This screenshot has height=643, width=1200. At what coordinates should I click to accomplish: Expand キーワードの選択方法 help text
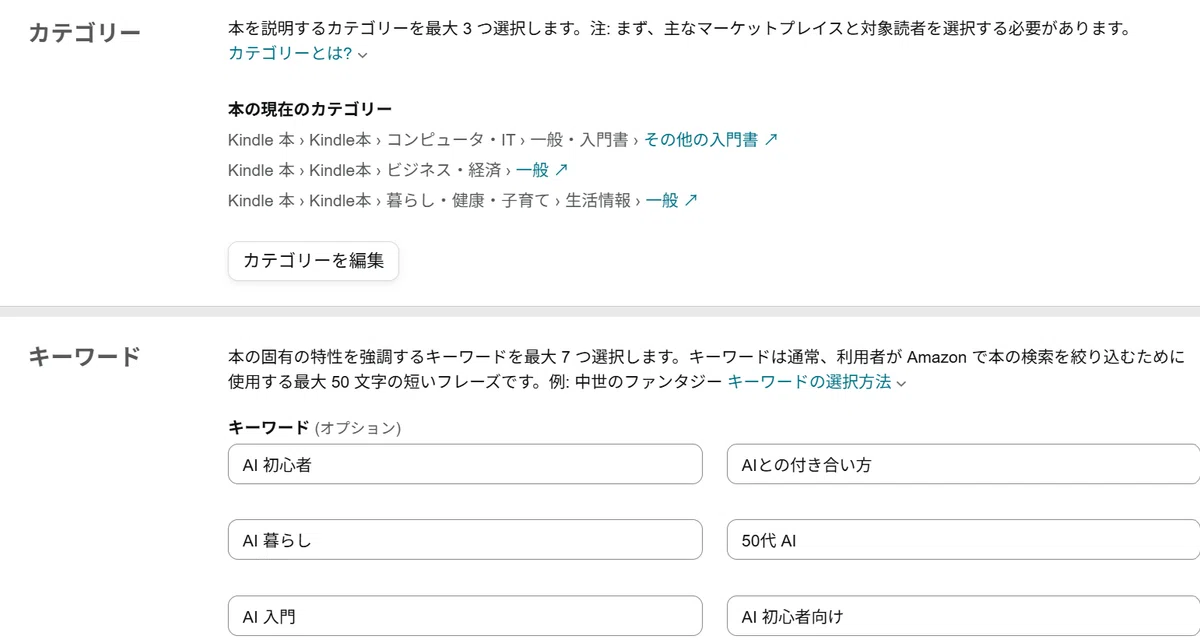[809, 382]
